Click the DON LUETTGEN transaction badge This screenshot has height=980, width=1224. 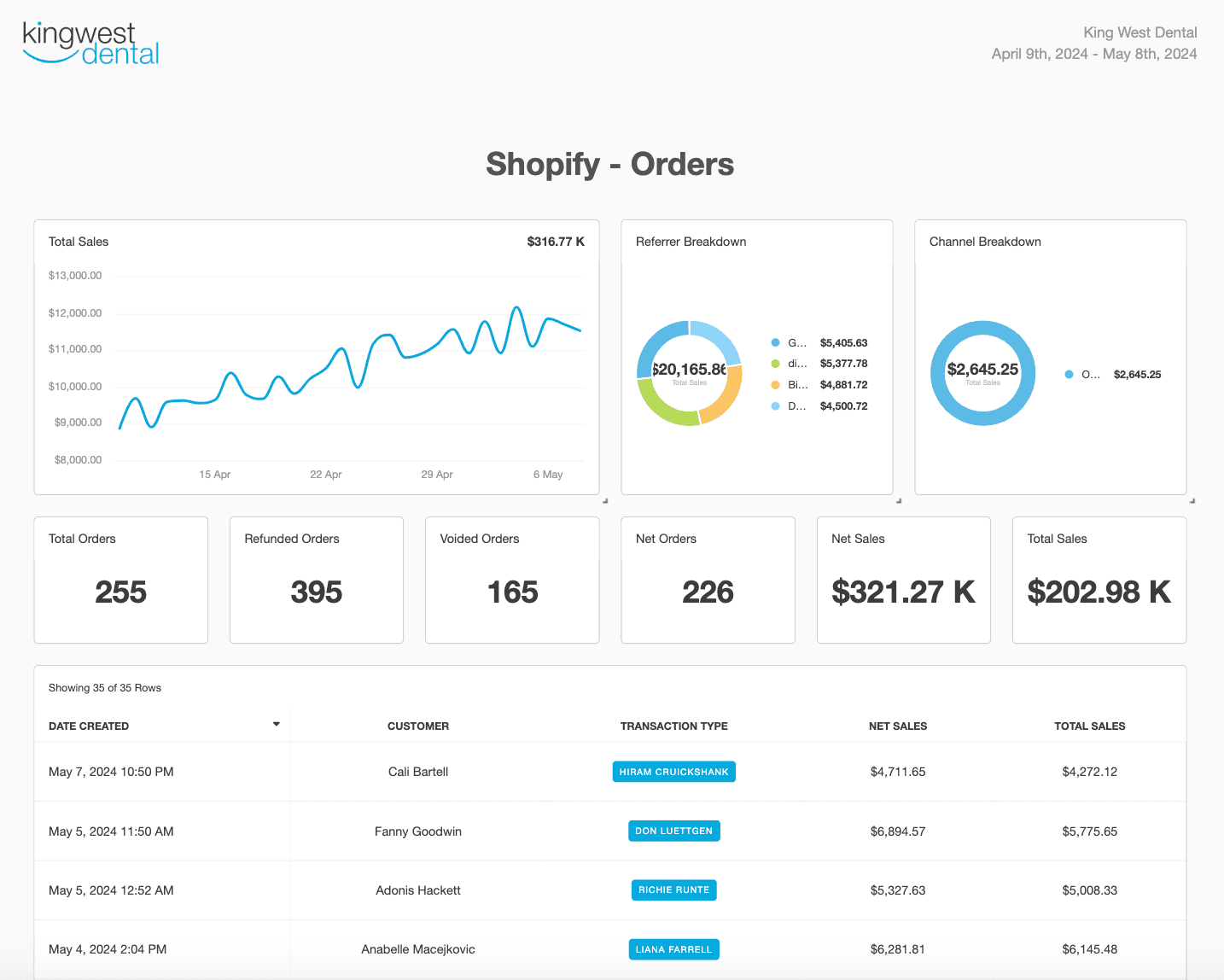(673, 831)
